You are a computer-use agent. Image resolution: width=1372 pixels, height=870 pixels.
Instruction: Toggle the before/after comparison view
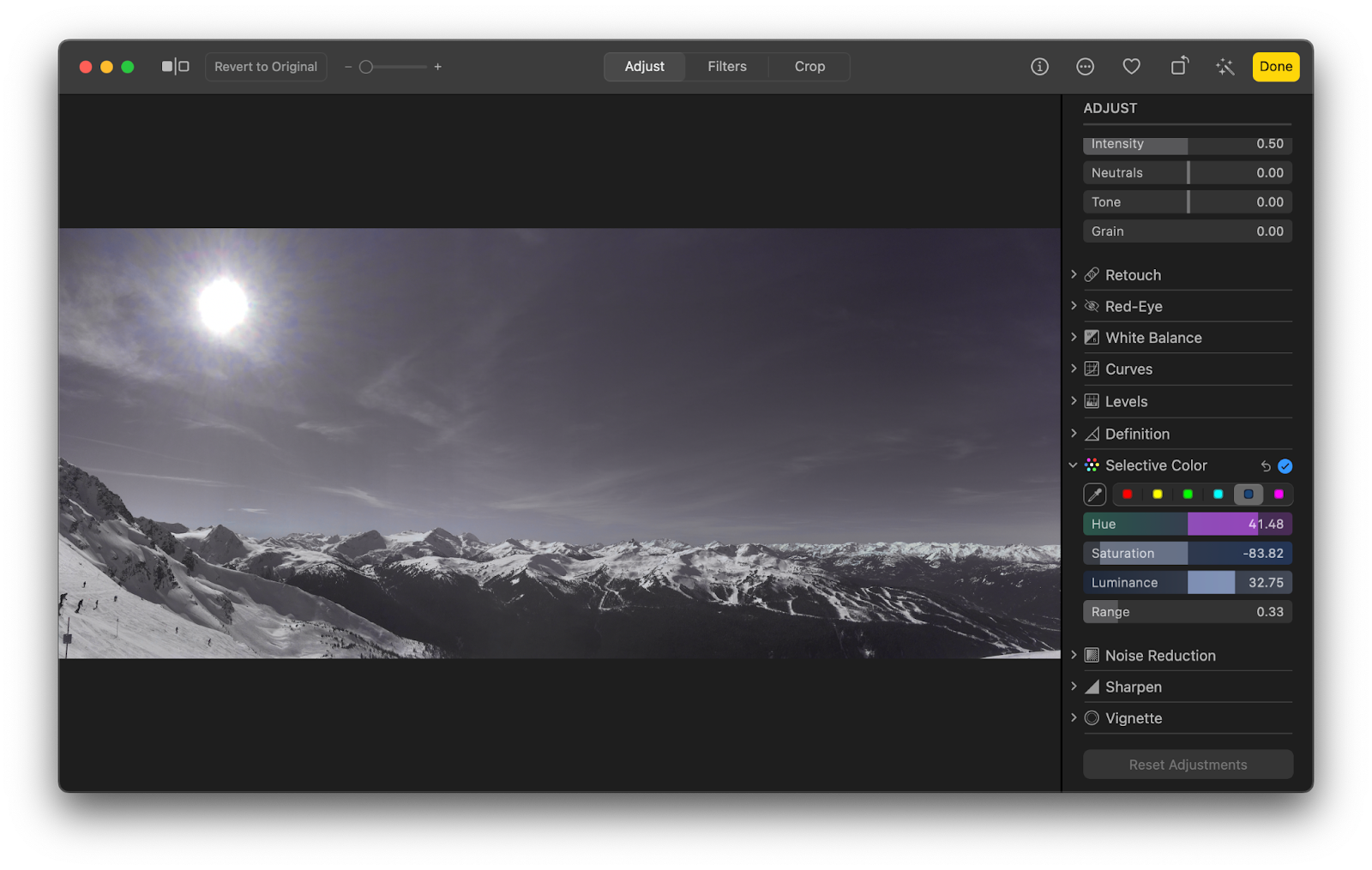coord(175,65)
